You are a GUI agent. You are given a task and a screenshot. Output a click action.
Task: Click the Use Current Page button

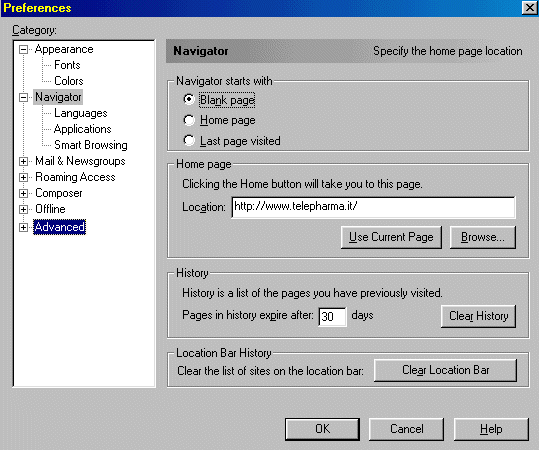(x=391, y=237)
